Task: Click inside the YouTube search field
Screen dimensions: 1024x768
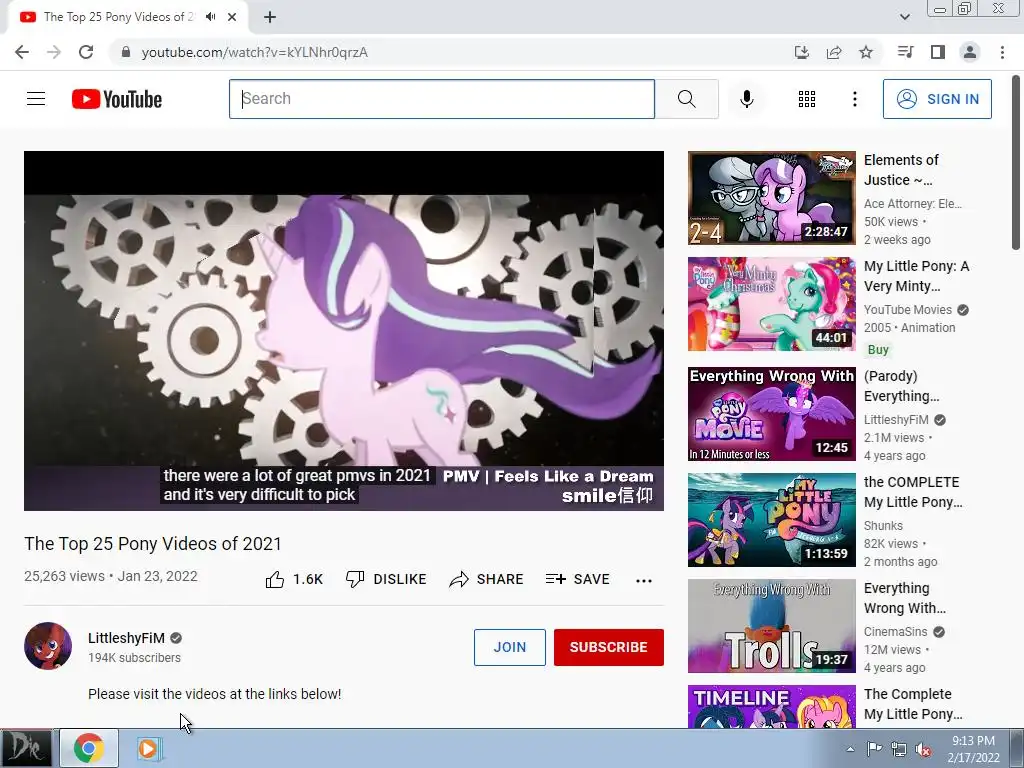Action: pyautogui.click(x=441, y=99)
